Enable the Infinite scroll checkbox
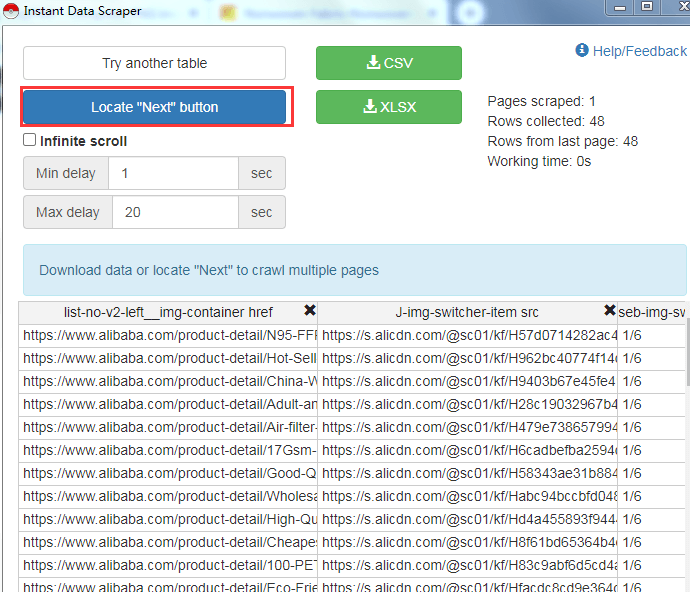This screenshot has width=690, height=592. [29, 140]
